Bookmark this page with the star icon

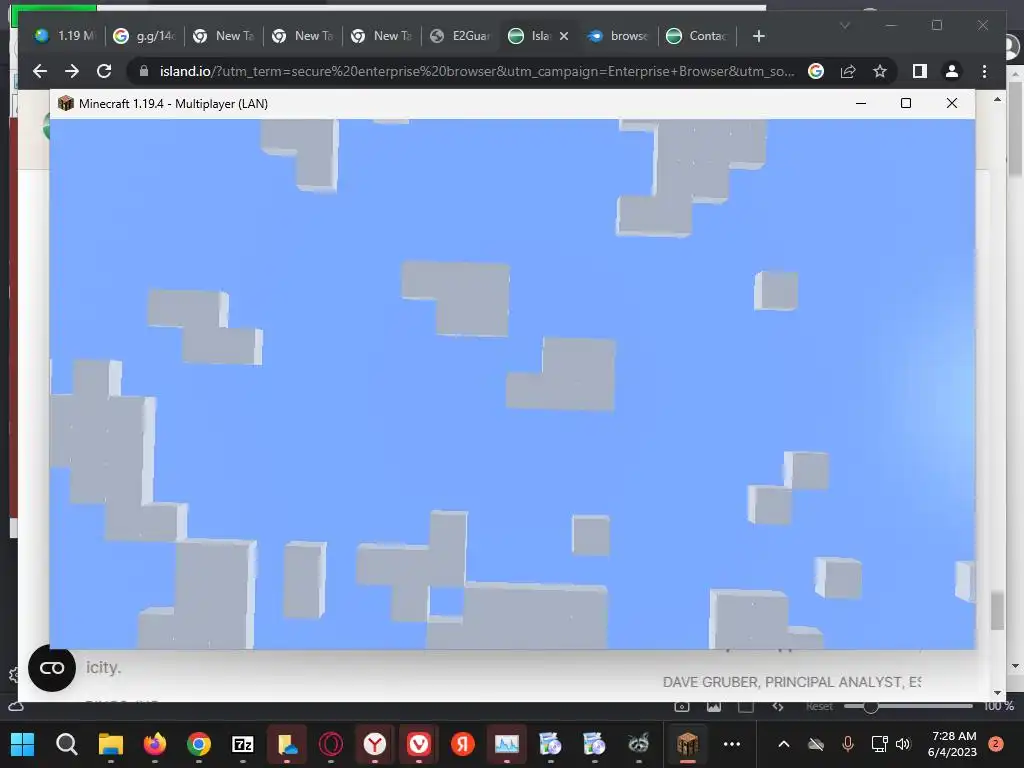pyautogui.click(x=880, y=71)
